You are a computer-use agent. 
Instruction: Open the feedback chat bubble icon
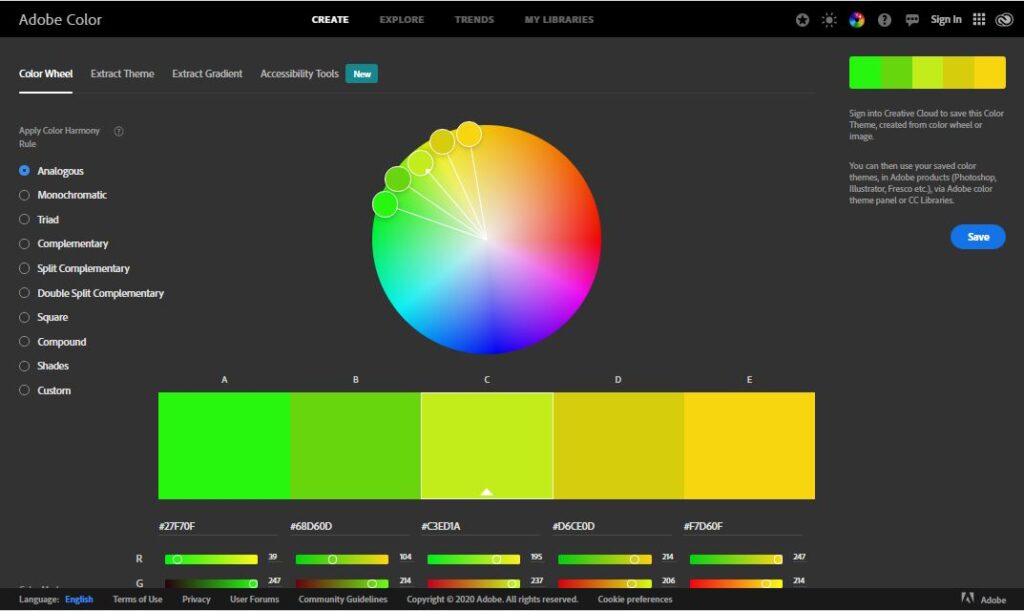tap(912, 20)
